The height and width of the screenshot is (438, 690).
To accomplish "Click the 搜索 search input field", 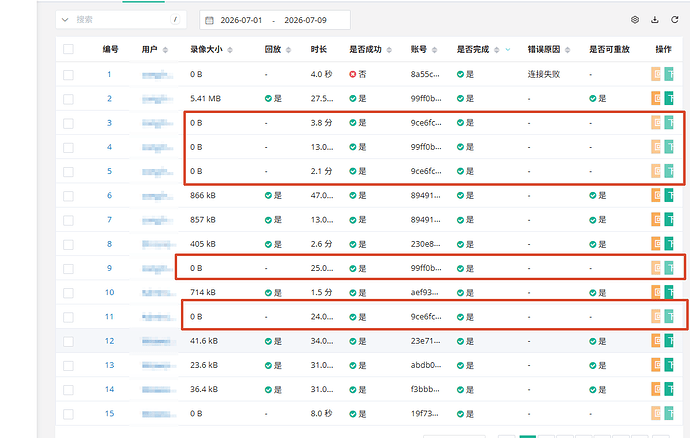I will 121,20.
